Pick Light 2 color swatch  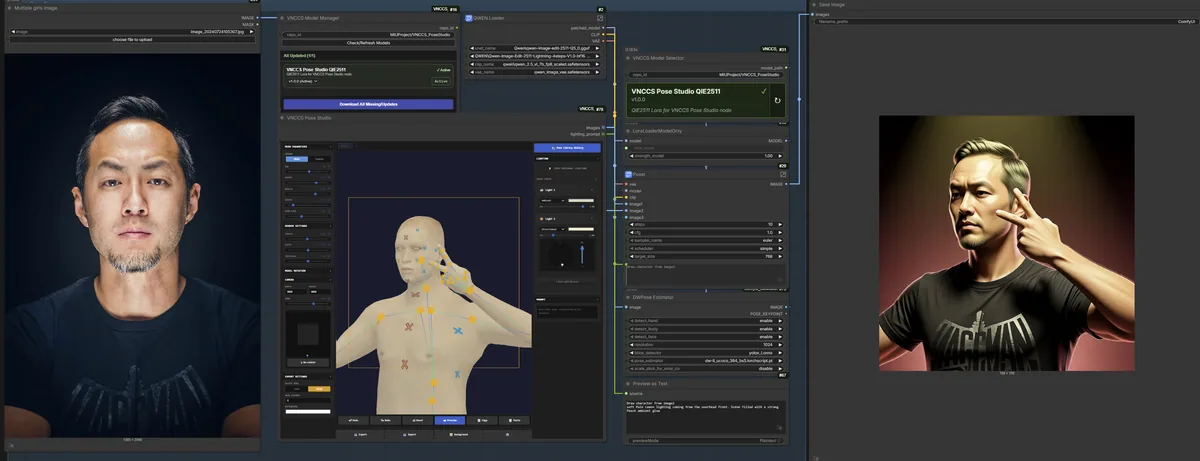(581, 229)
